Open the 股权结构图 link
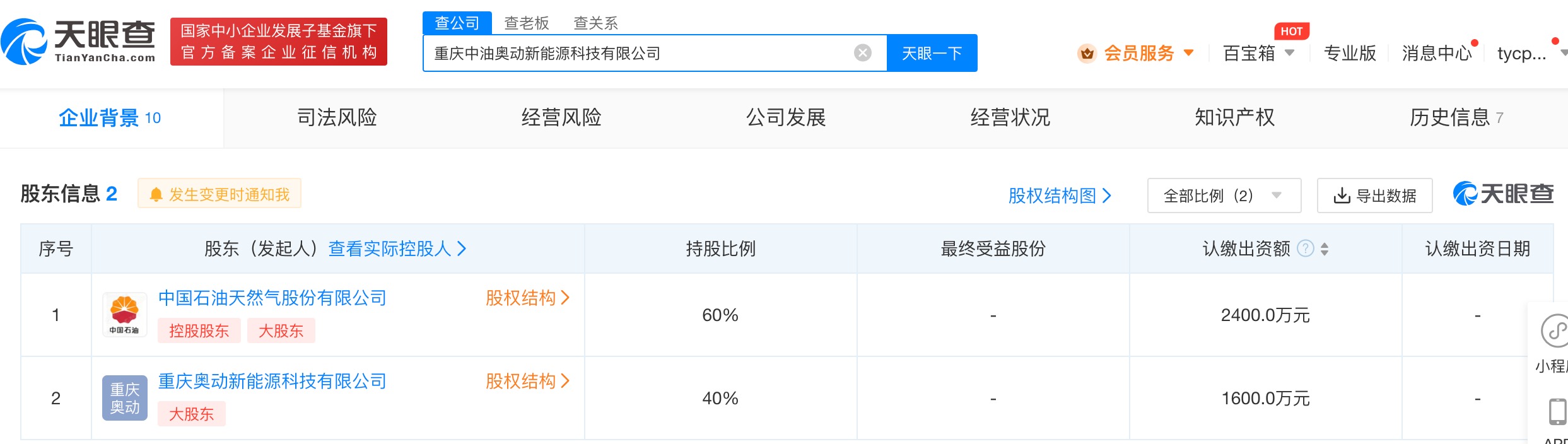The height and width of the screenshot is (444, 1568). (1060, 196)
